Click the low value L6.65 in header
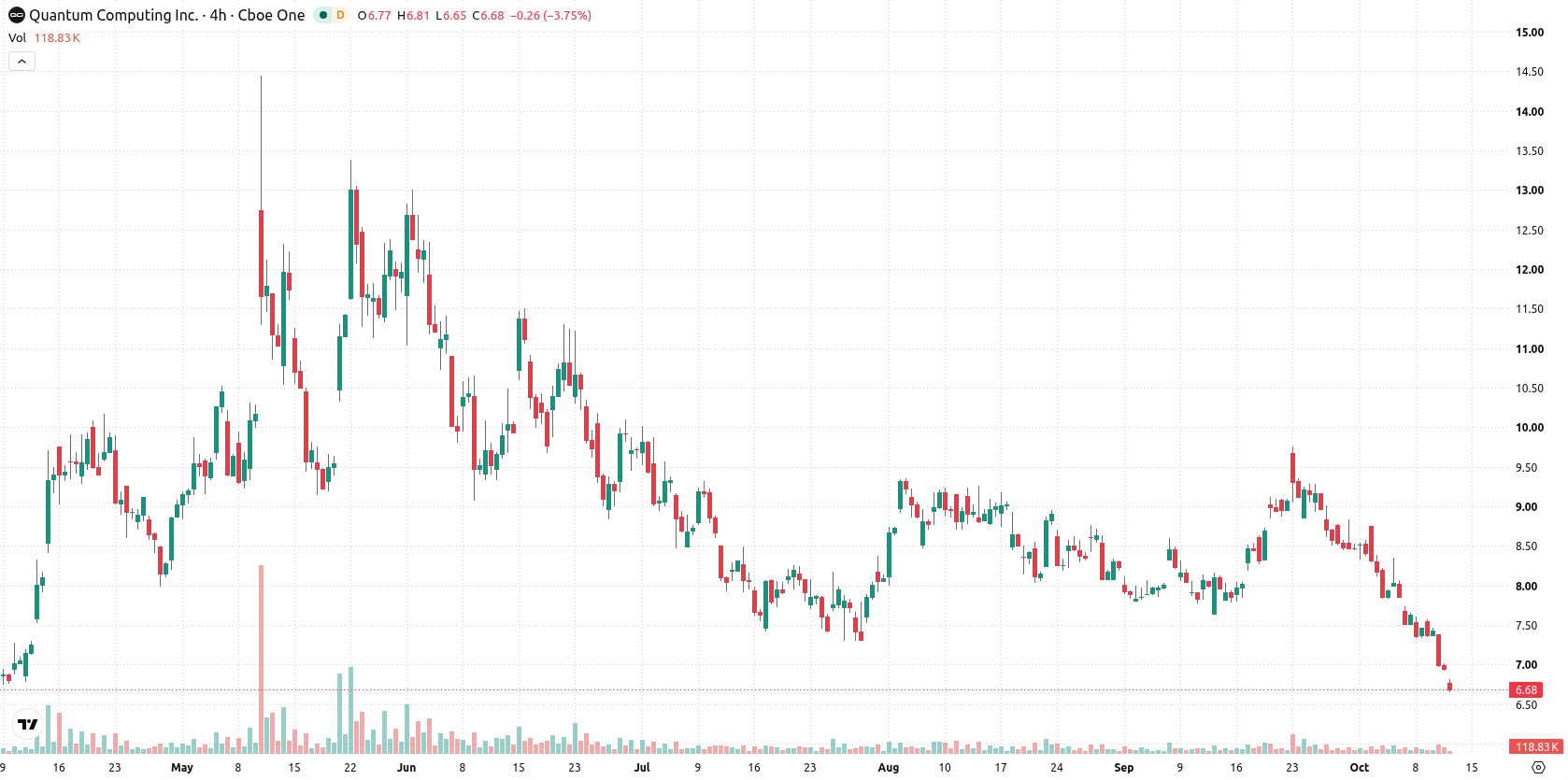 click(450, 16)
